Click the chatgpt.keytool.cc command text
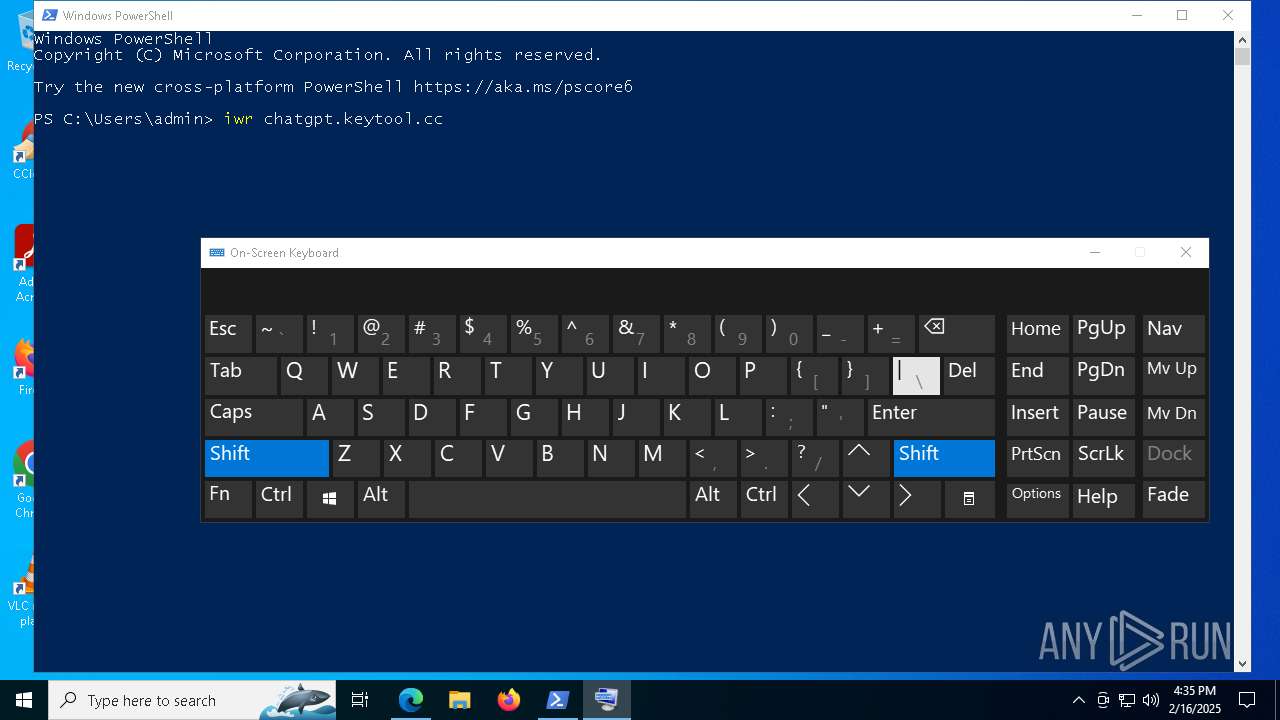This screenshot has height=720, width=1280. pyautogui.click(x=353, y=118)
